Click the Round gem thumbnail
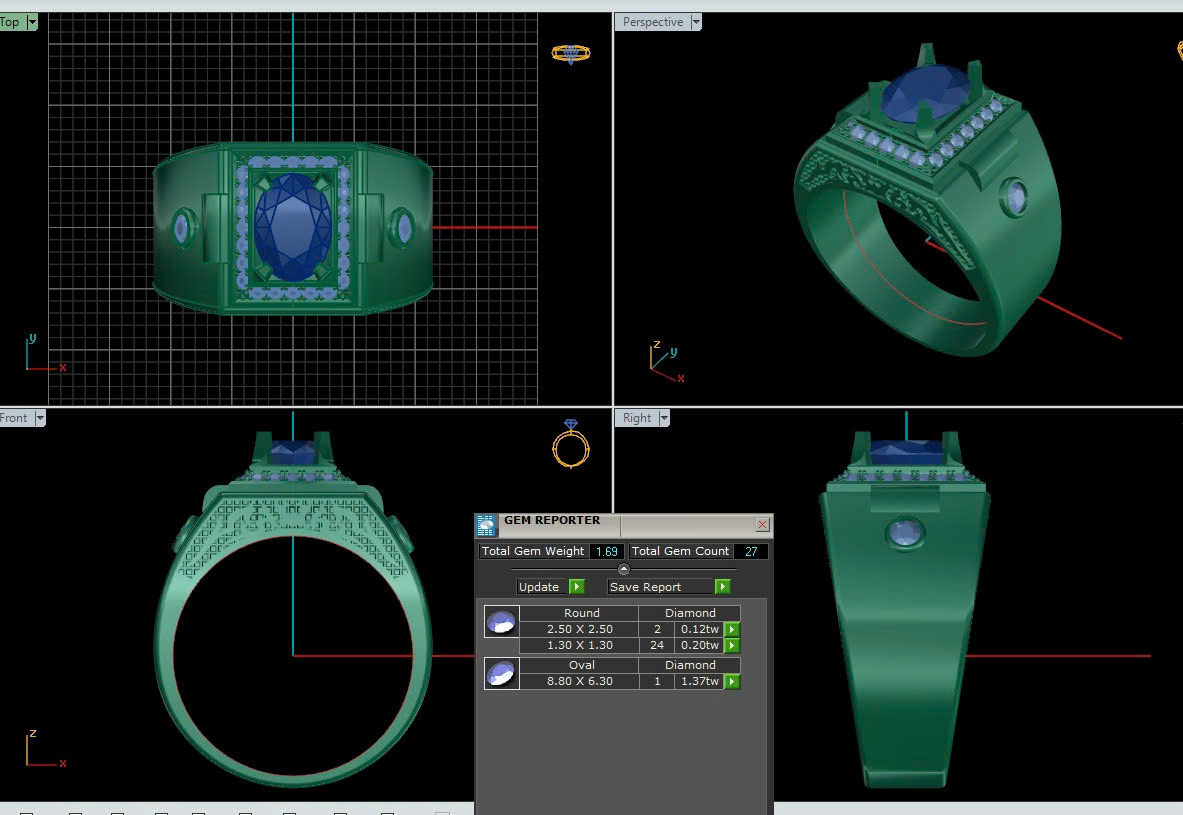The image size is (1183, 815). (x=501, y=622)
